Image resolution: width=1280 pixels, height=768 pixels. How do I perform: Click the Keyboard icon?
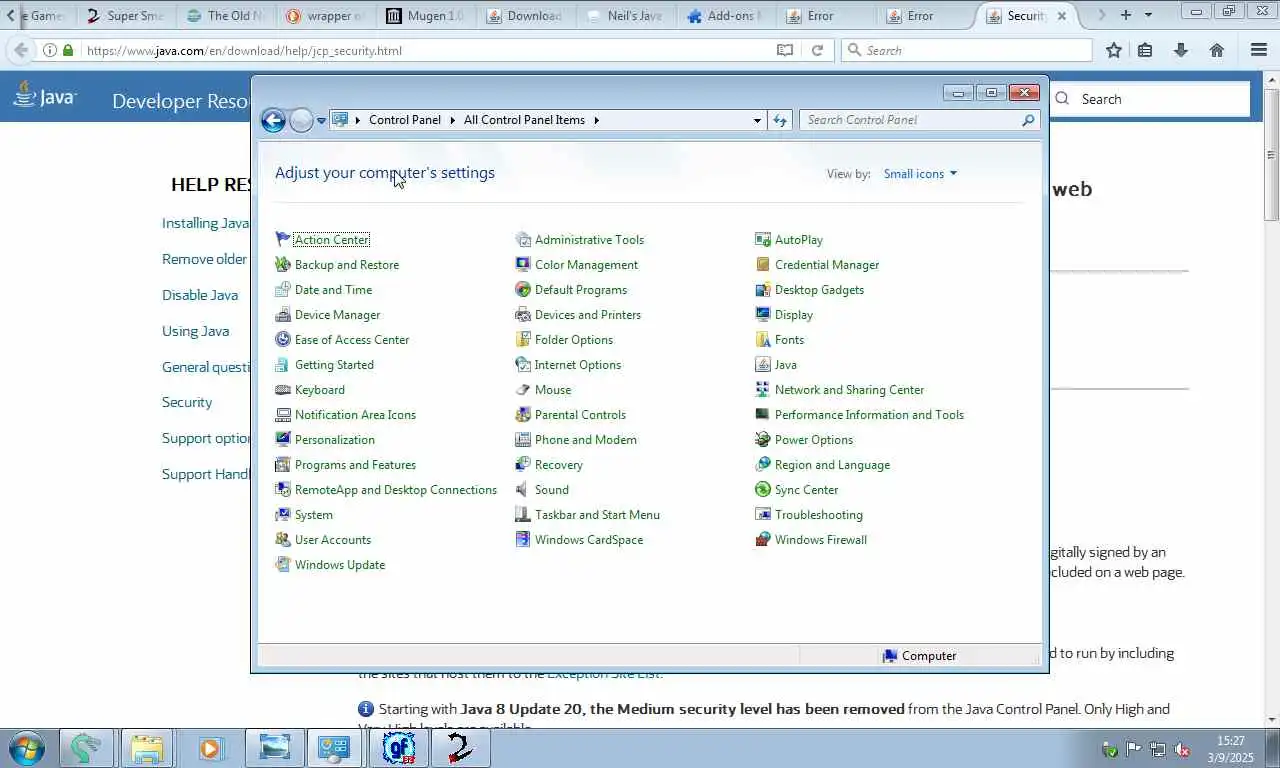pyautogui.click(x=283, y=390)
